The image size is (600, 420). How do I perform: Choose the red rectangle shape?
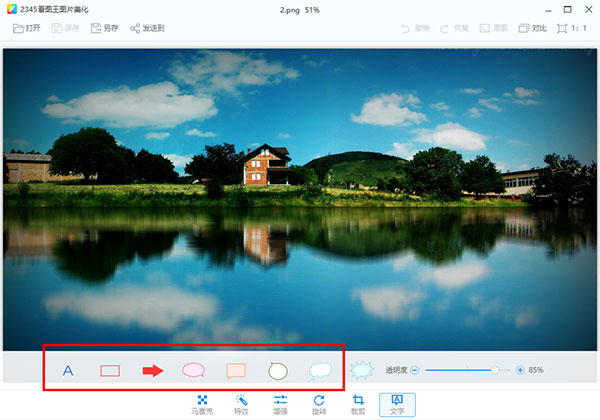click(110, 371)
